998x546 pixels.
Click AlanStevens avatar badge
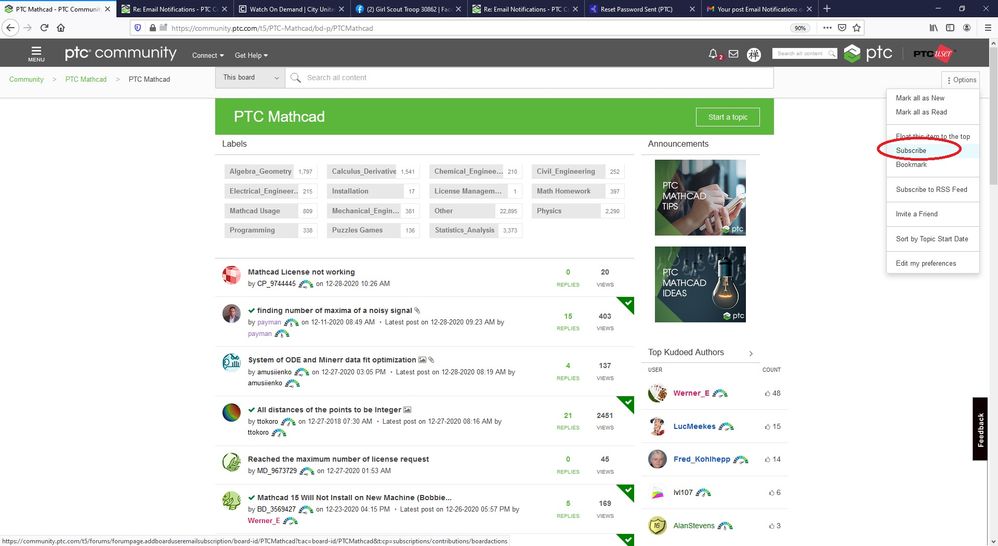pos(657,526)
